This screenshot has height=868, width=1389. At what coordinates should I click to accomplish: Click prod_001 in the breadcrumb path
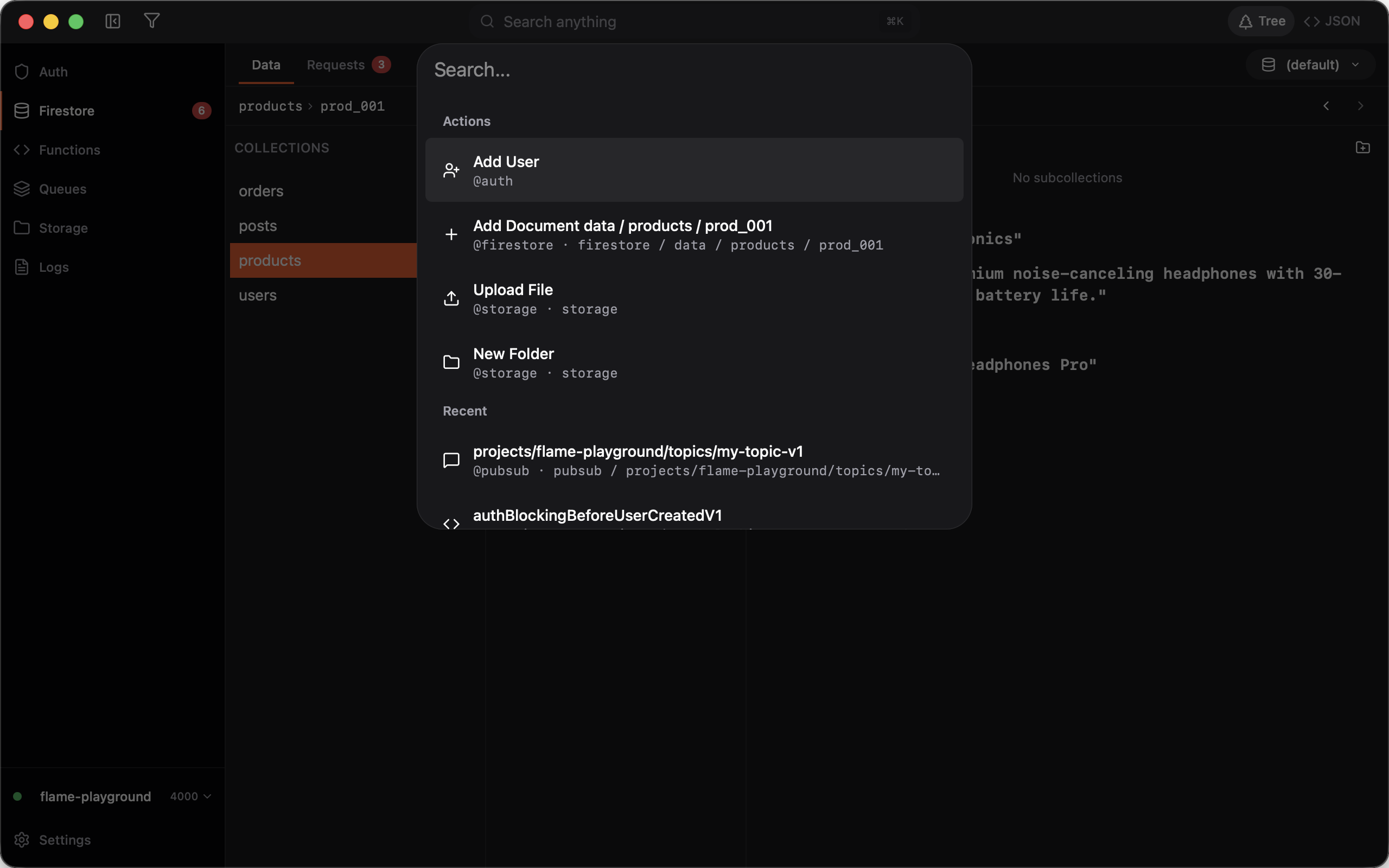353,106
